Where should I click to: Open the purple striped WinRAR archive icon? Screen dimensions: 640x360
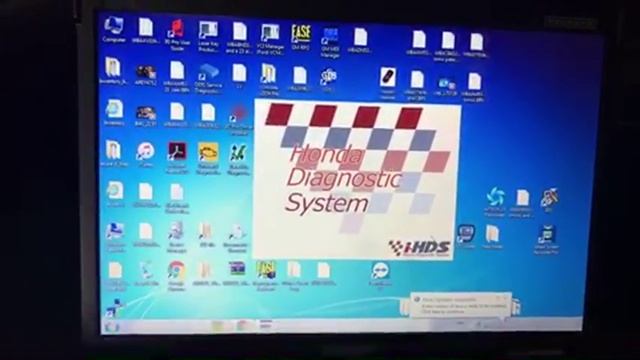(x=237, y=273)
